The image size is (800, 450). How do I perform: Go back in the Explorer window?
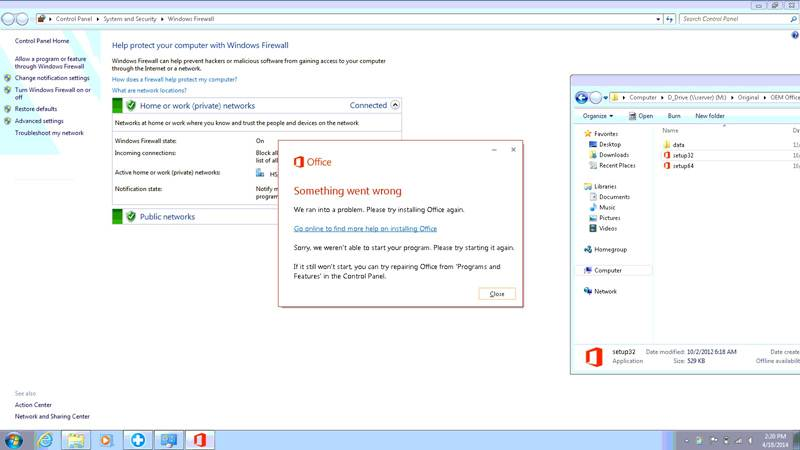click(x=582, y=97)
